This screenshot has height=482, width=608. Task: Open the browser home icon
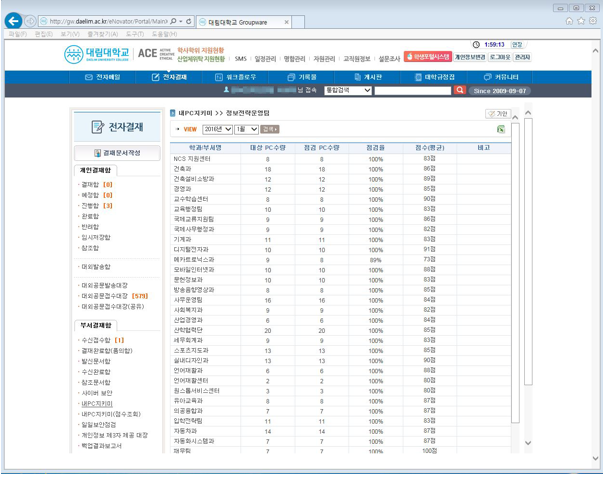pyautogui.click(x=569, y=21)
